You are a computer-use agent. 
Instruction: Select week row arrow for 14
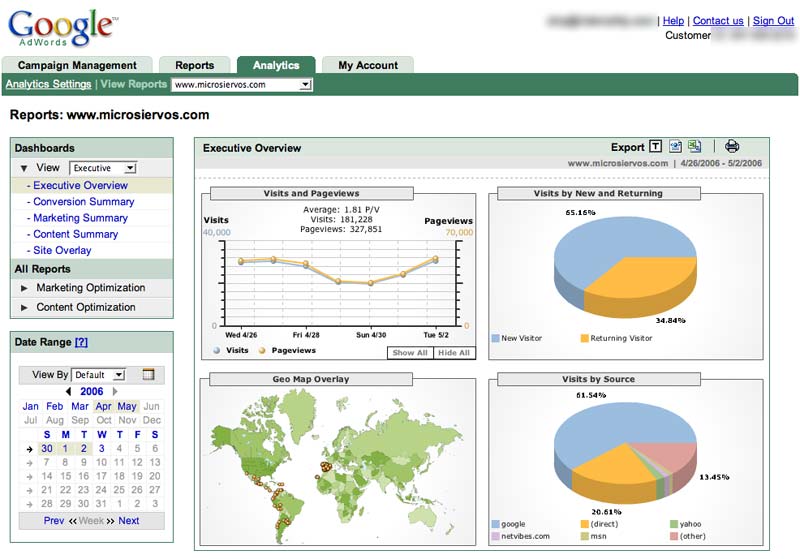pos(29,477)
